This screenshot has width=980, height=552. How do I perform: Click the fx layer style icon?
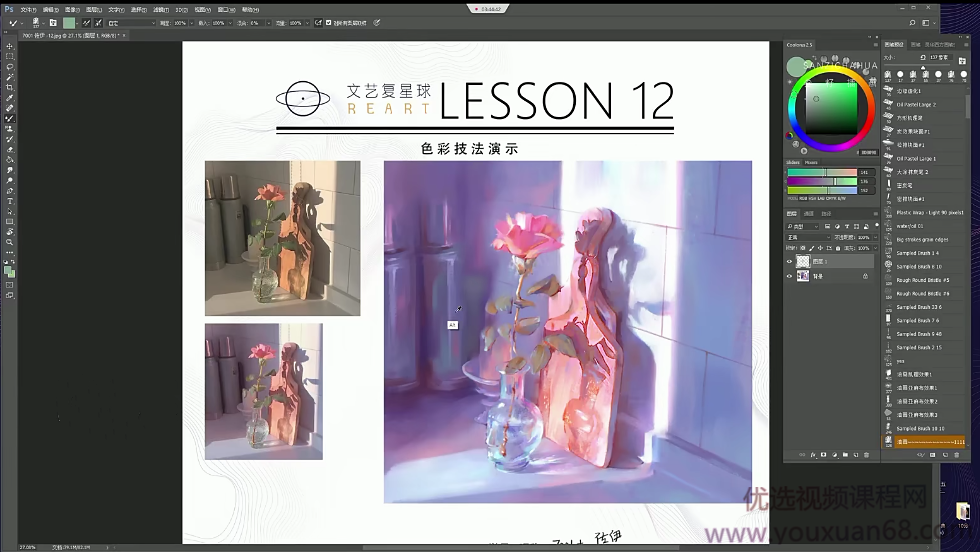(813, 455)
